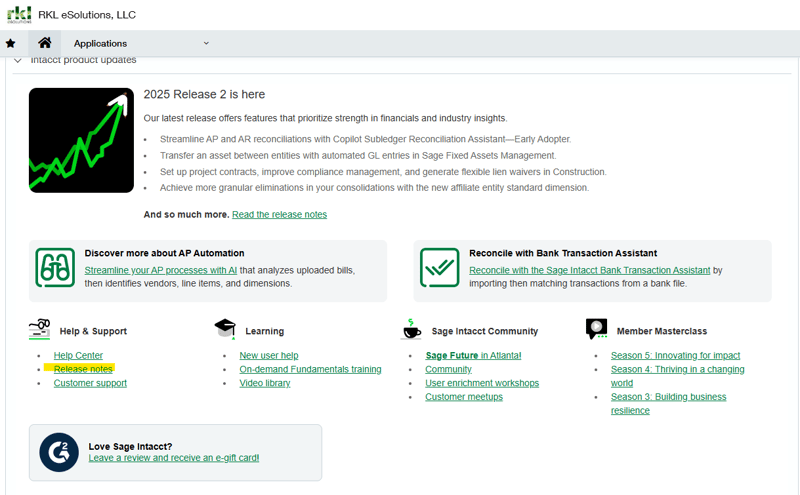
Task: Click the Help & Support icon
Action: click(41, 329)
